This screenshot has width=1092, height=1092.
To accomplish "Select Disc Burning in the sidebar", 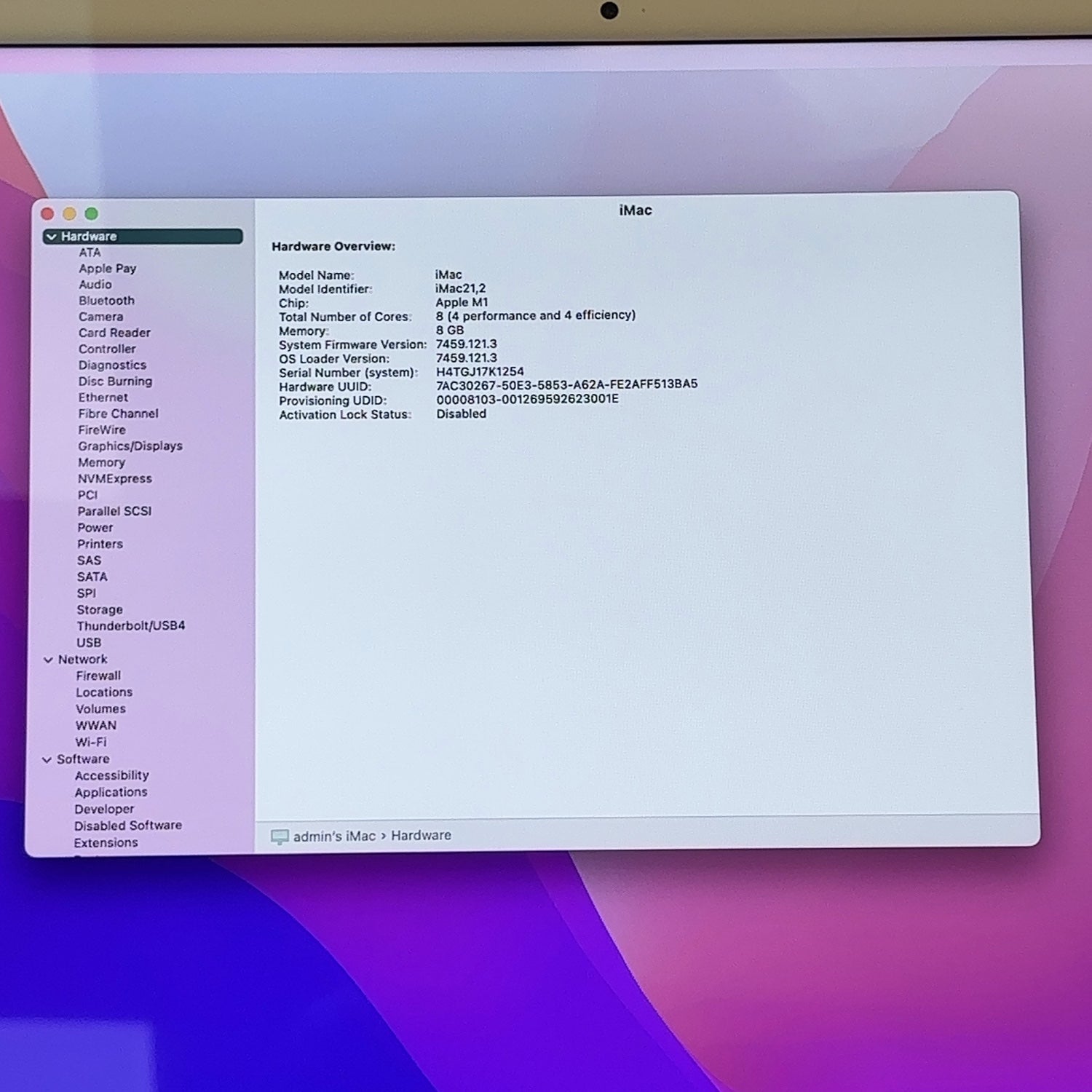I will point(115,381).
